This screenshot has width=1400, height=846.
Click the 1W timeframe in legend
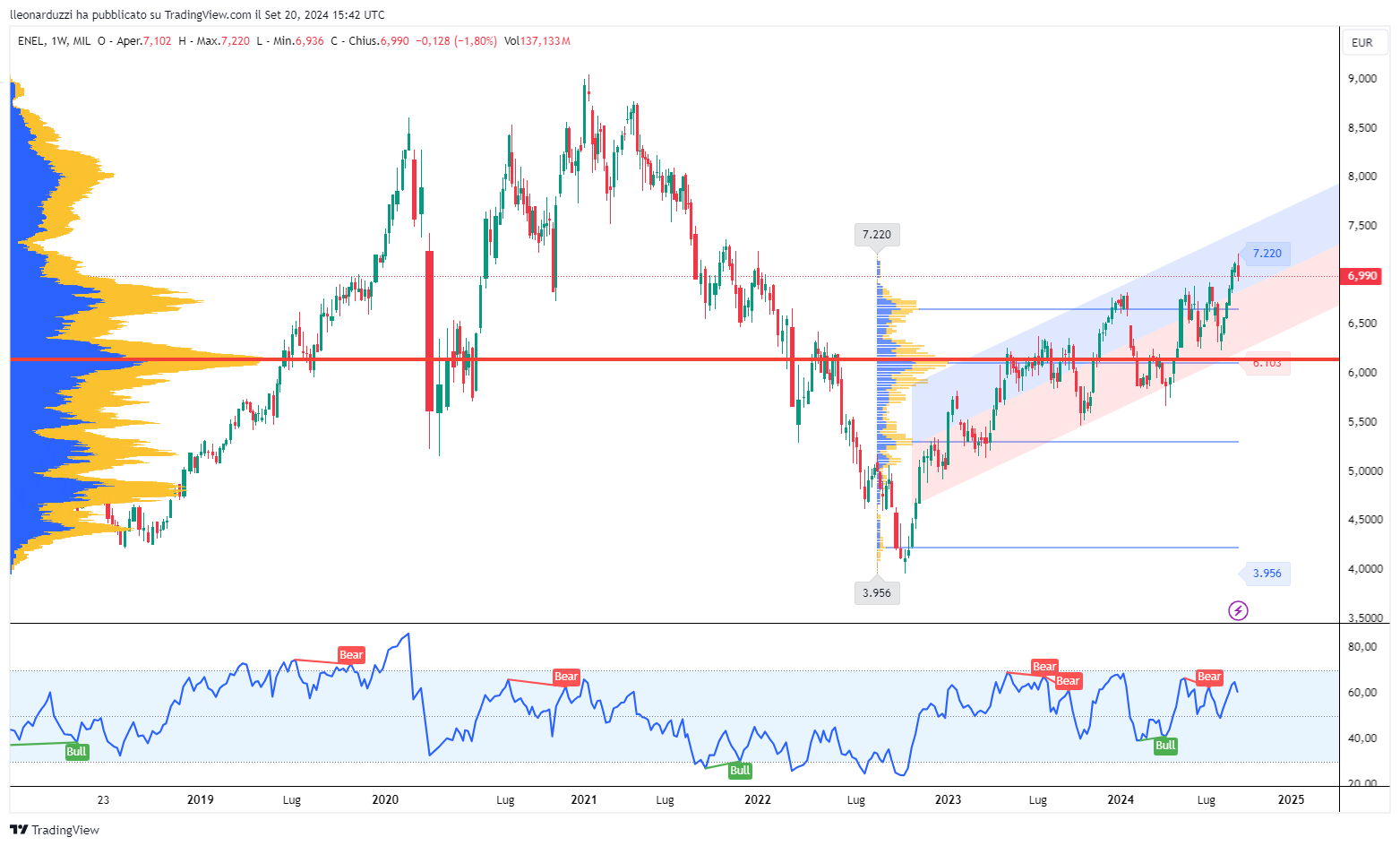(59, 41)
